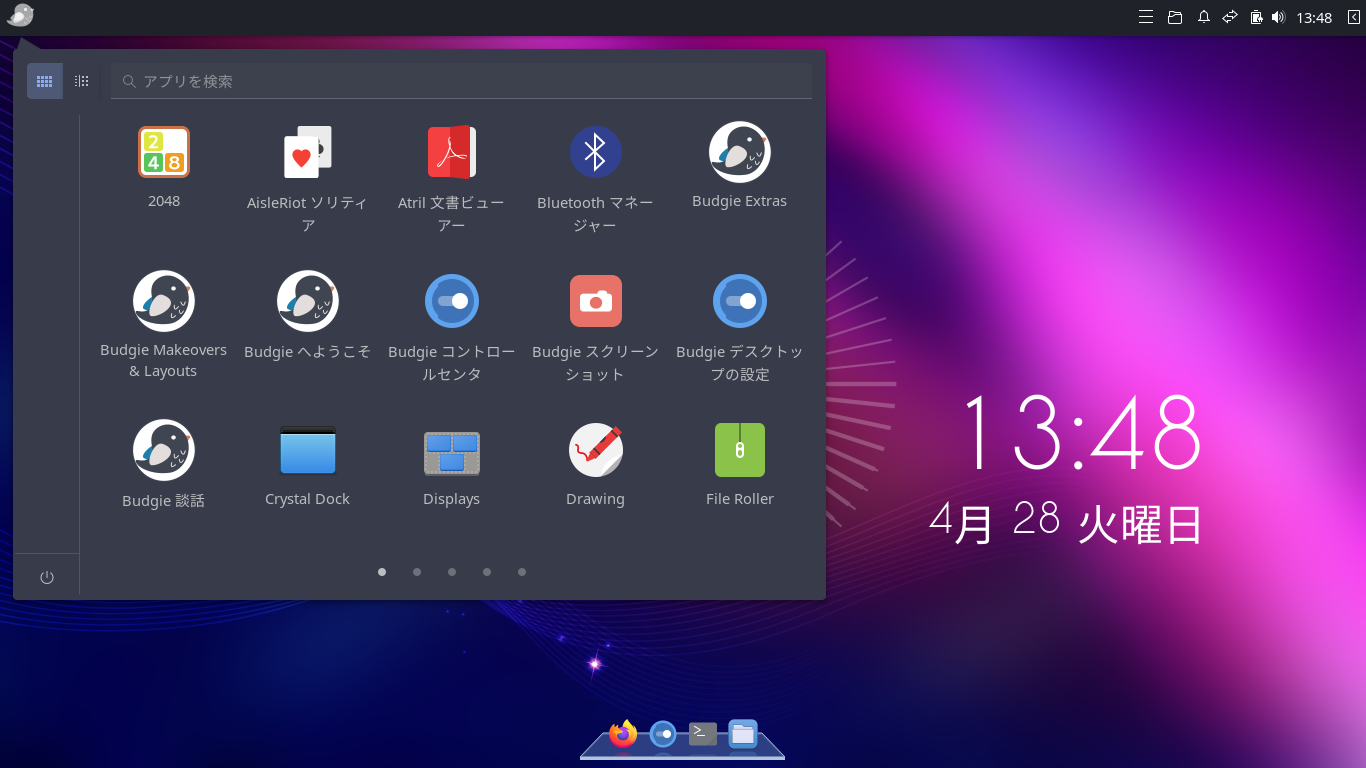Toggle the grid view layout
Image resolution: width=1366 pixels, height=768 pixels.
[x=44, y=81]
